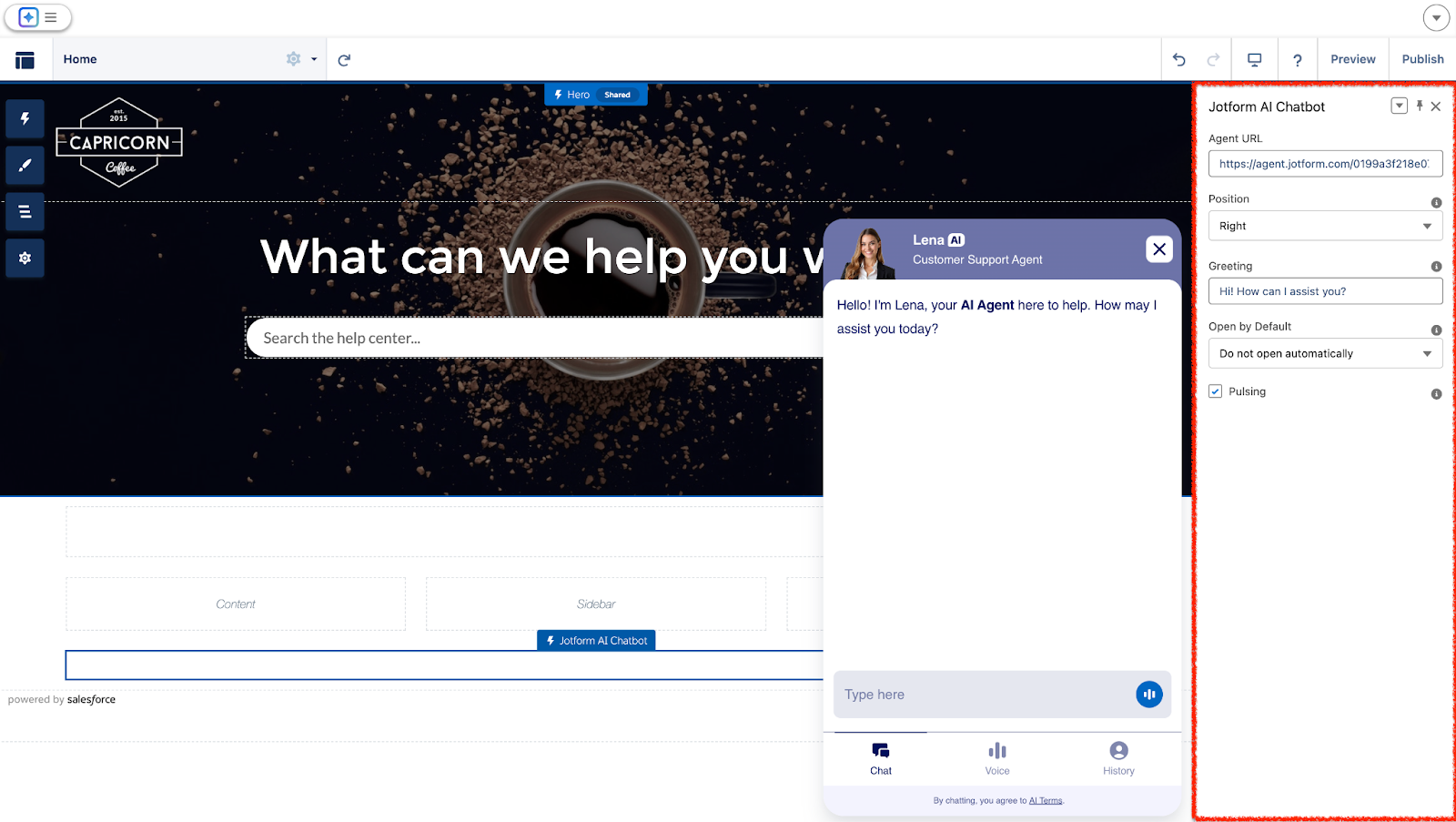
Task: Open site settings gear in left sidebar
Action: tap(25, 258)
